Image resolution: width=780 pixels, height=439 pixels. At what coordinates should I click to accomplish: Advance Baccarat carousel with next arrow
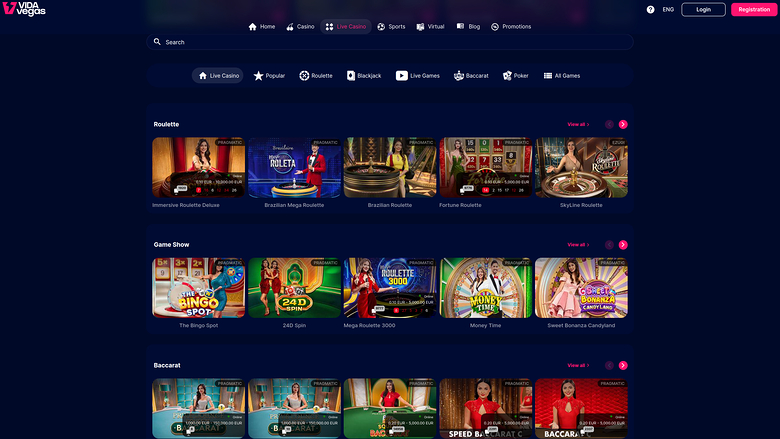point(623,365)
